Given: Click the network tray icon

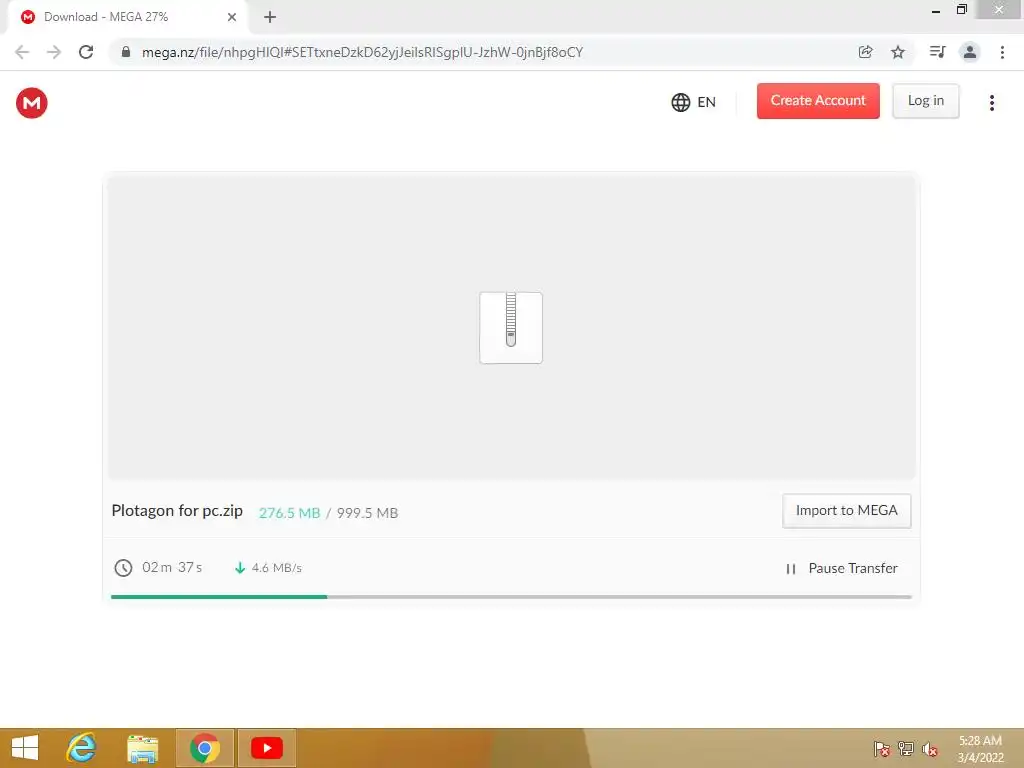Looking at the screenshot, I should pos(906,749).
